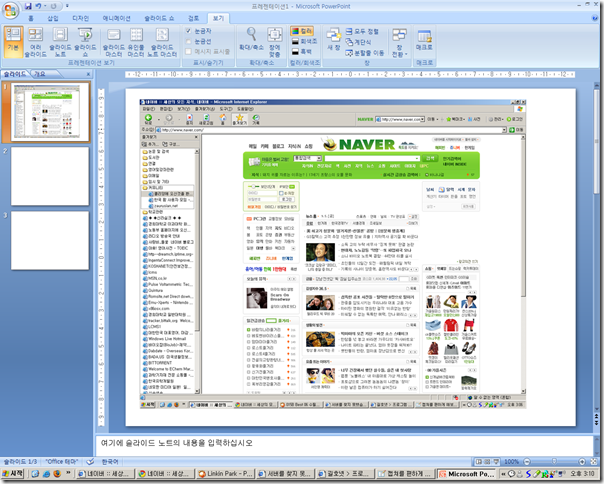Close the slides/outline side pane
This screenshot has height=484, width=604.
pyautogui.click(x=88, y=74)
